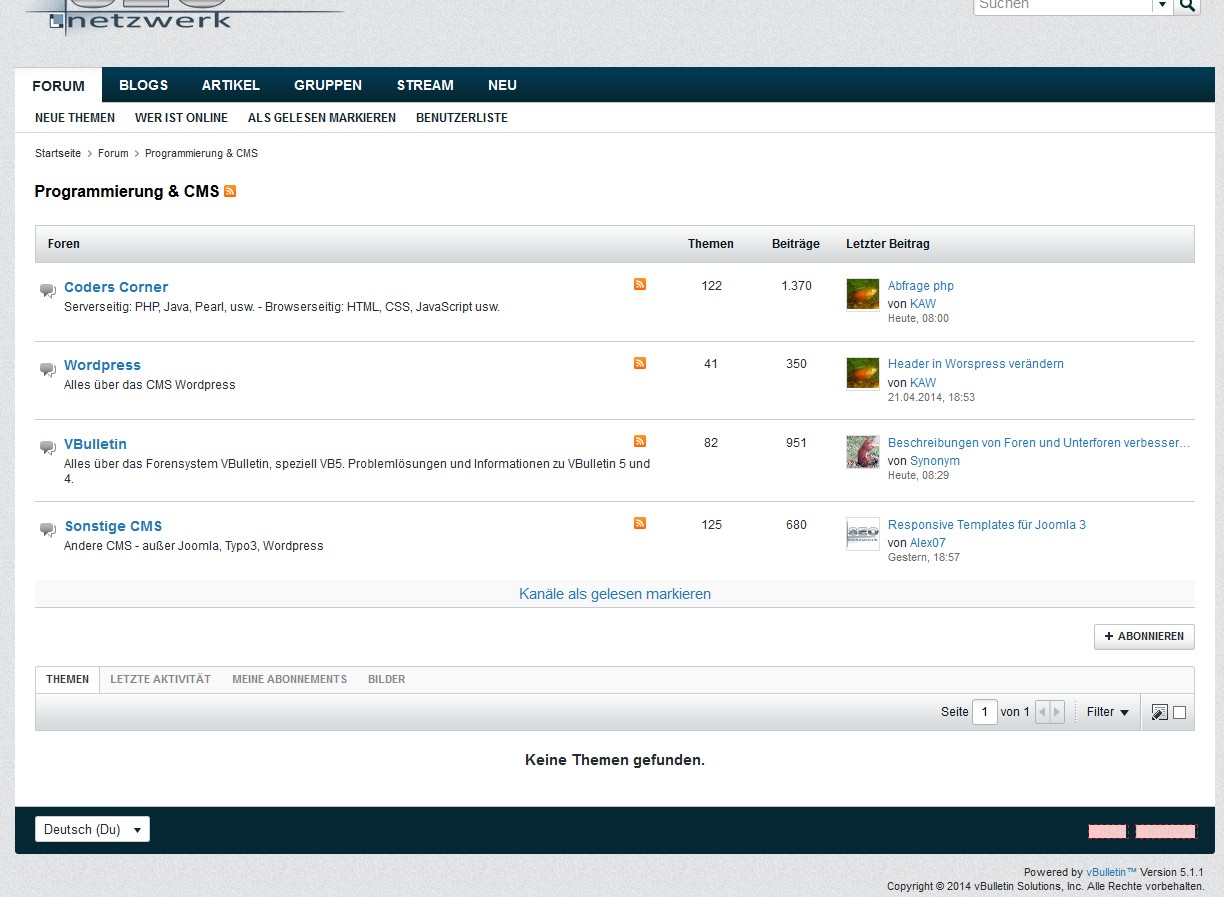Open the Deutsch (Du) language selector
Screen dimensions: 1224x897
pyautogui.click(x=92, y=829)
